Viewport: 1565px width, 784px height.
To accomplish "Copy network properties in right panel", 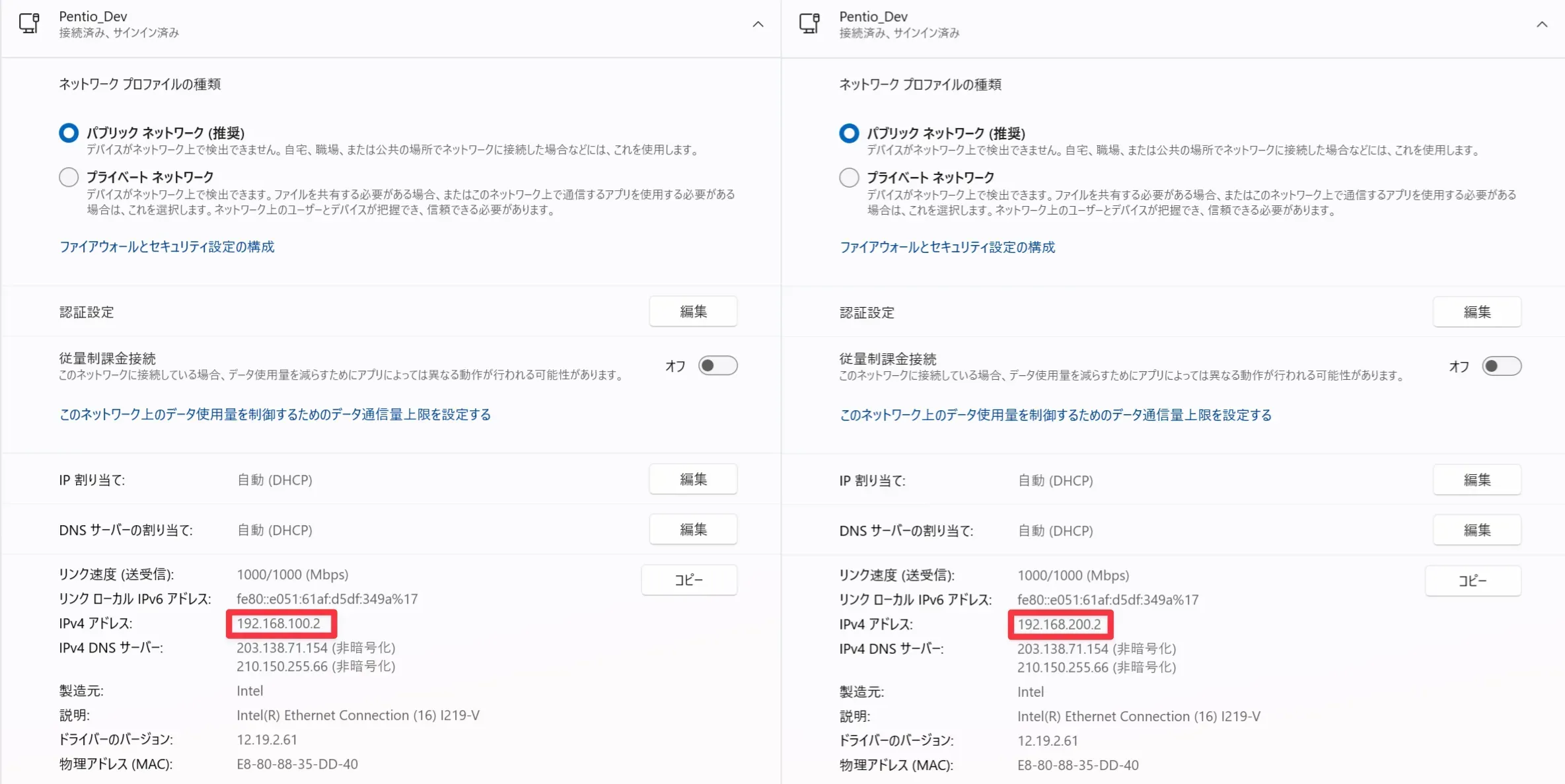I will [x=1473, y=581].
